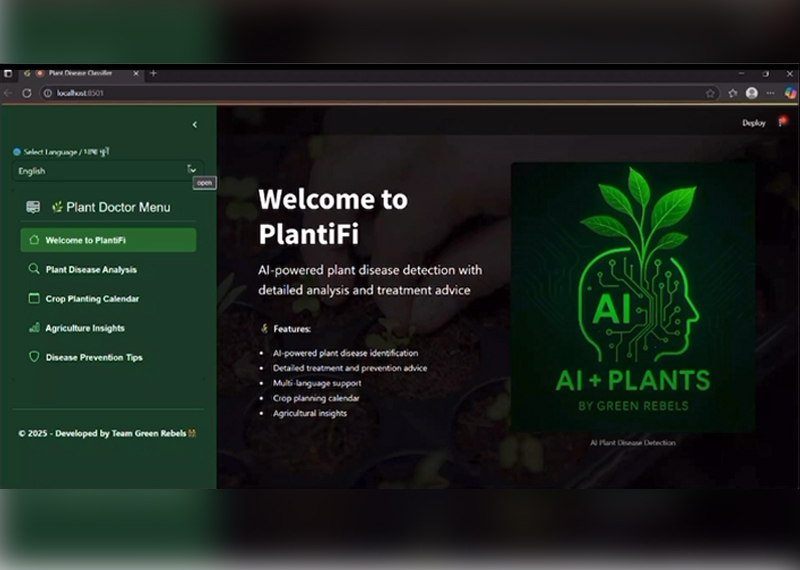Image resolution: width=800 pixels, height=570 pixels.
Task: Click the bar chart icon for Agriculture Insights
Action: point(34,328)
